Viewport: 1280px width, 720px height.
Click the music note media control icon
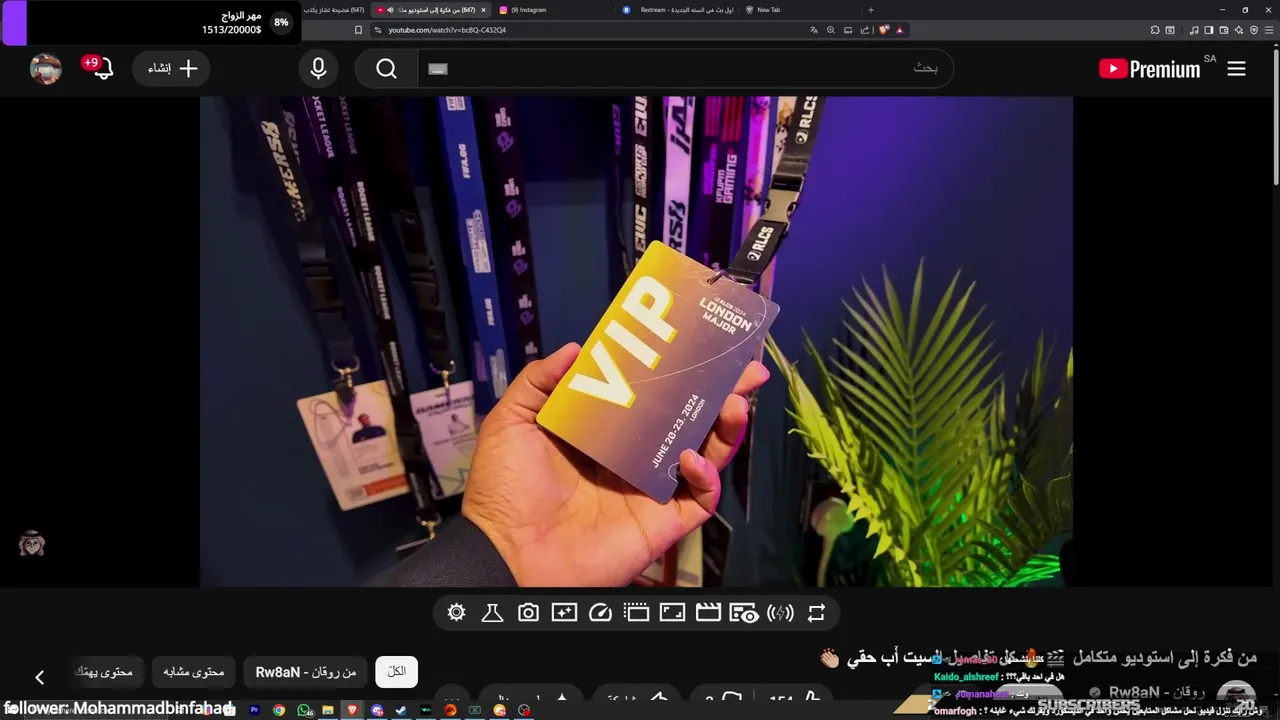pos(1194,30)
